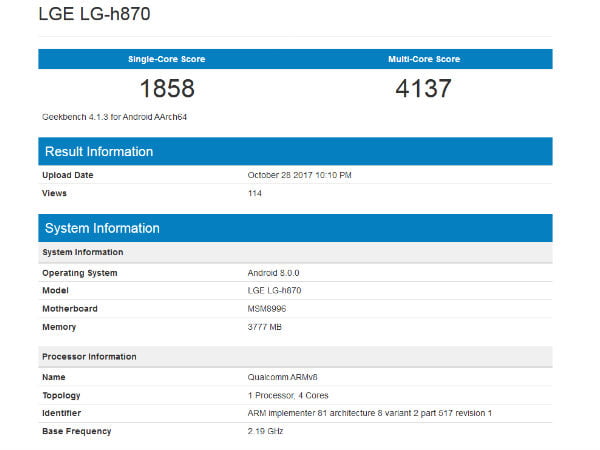Click the 'Qualcomm ARMv8' processor name
The image size is (600, 450).
coord(282,377)
